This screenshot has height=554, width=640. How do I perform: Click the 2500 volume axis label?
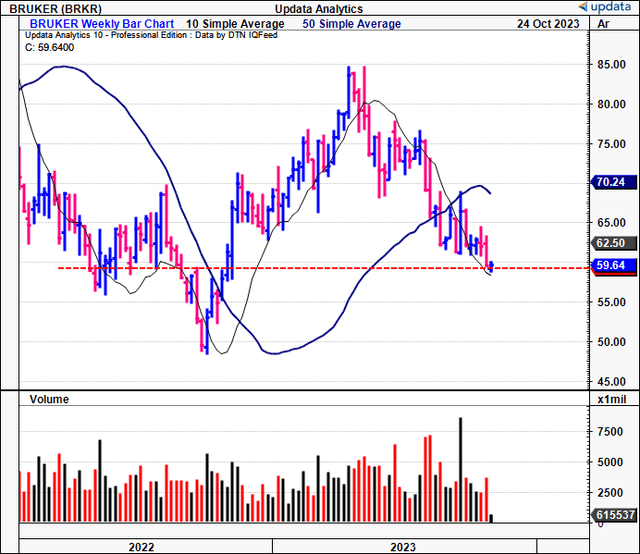610,493
